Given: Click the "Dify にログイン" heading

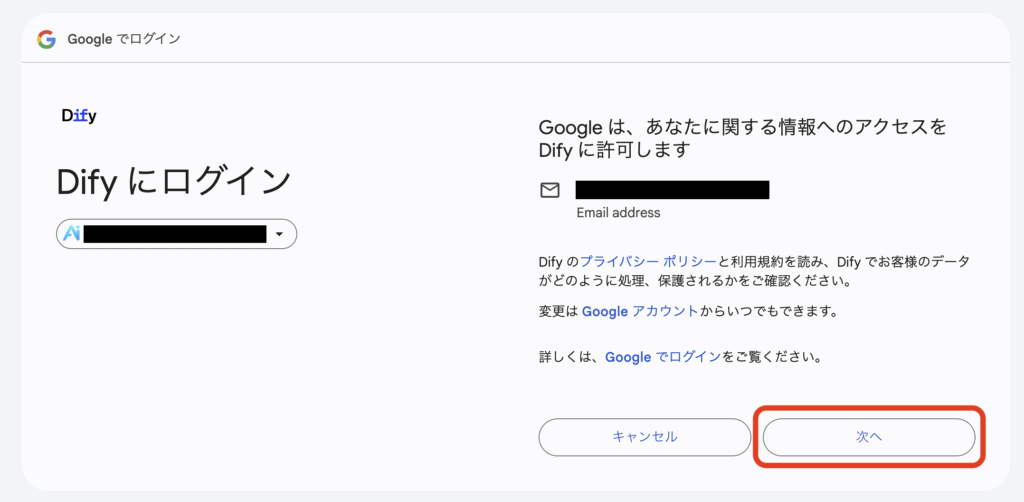Looking at the screenshot, I should 174,181.
